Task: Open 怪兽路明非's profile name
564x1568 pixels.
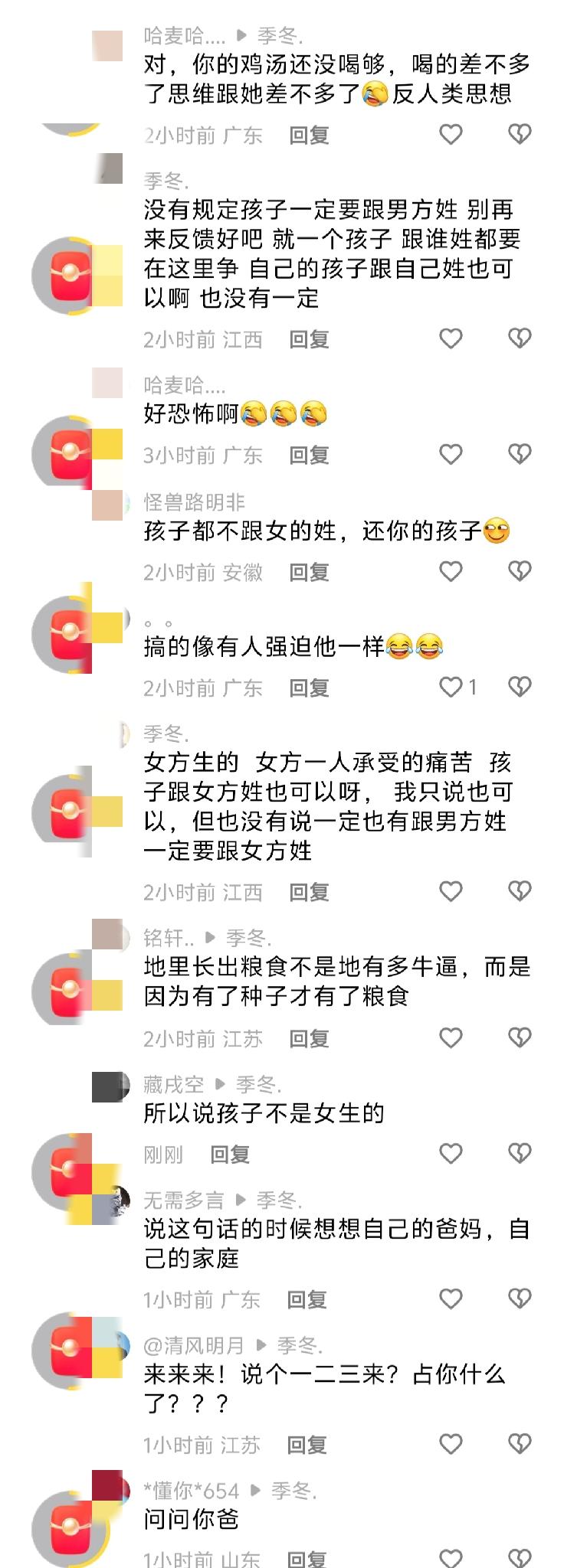Action: pos(194,502)
